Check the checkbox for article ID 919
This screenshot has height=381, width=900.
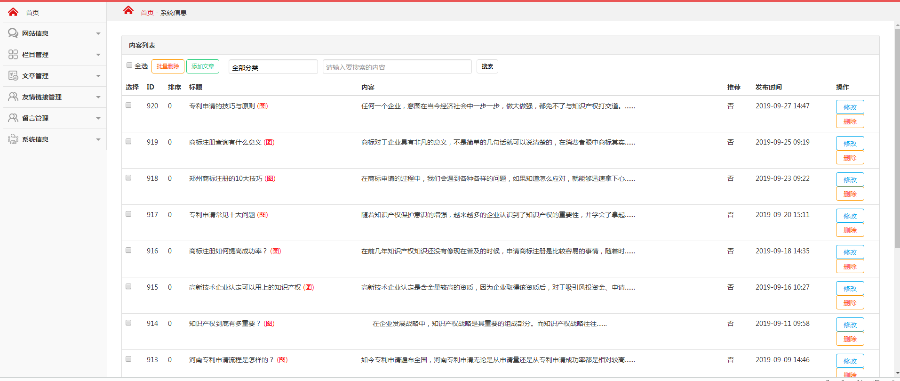coord(129,141)
